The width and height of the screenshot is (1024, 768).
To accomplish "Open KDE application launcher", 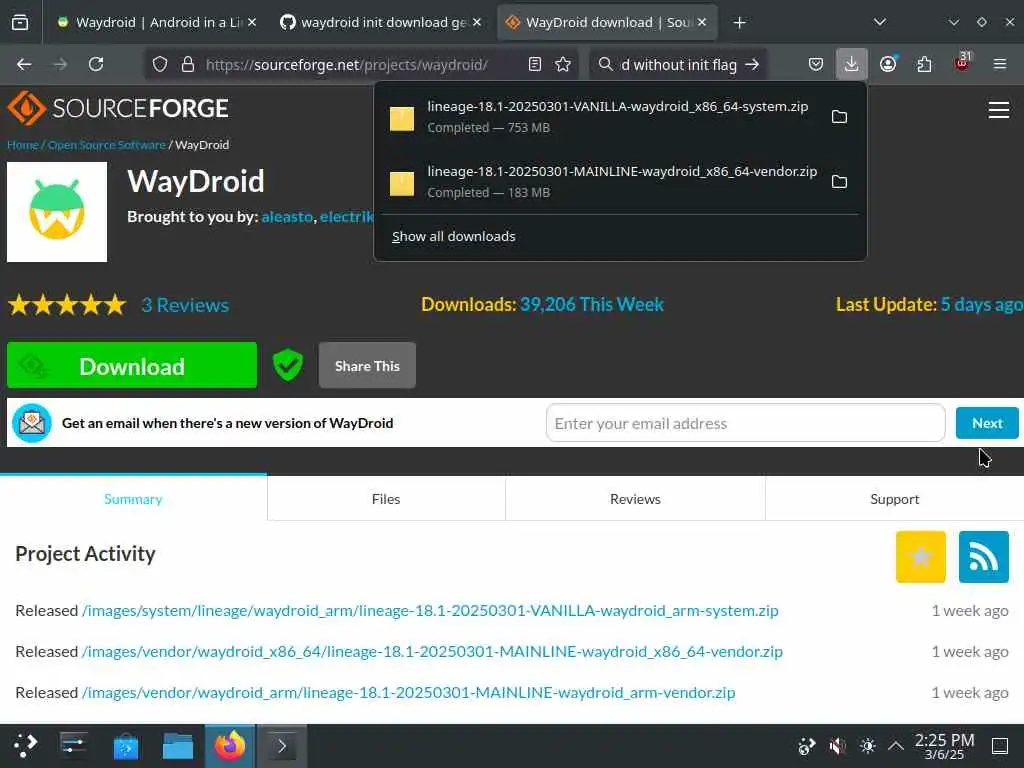I will 25,746.
